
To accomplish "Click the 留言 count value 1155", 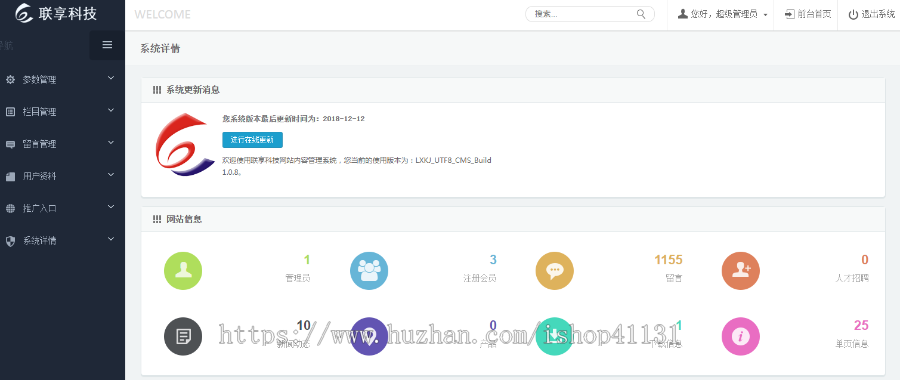I will [x=669, y=260].
